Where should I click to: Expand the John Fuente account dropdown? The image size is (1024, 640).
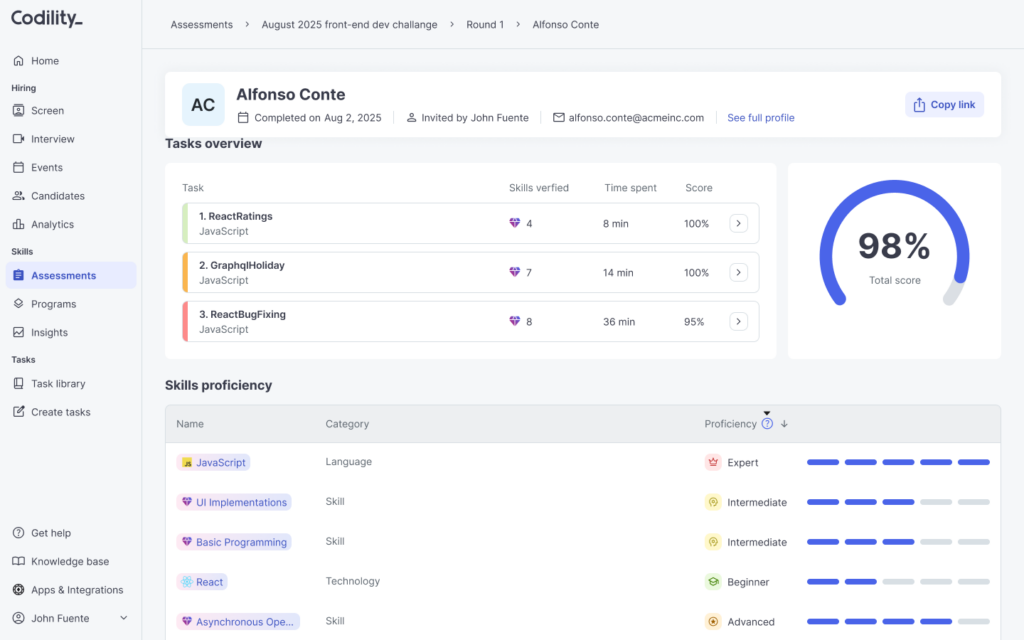[x=123, y=618]
